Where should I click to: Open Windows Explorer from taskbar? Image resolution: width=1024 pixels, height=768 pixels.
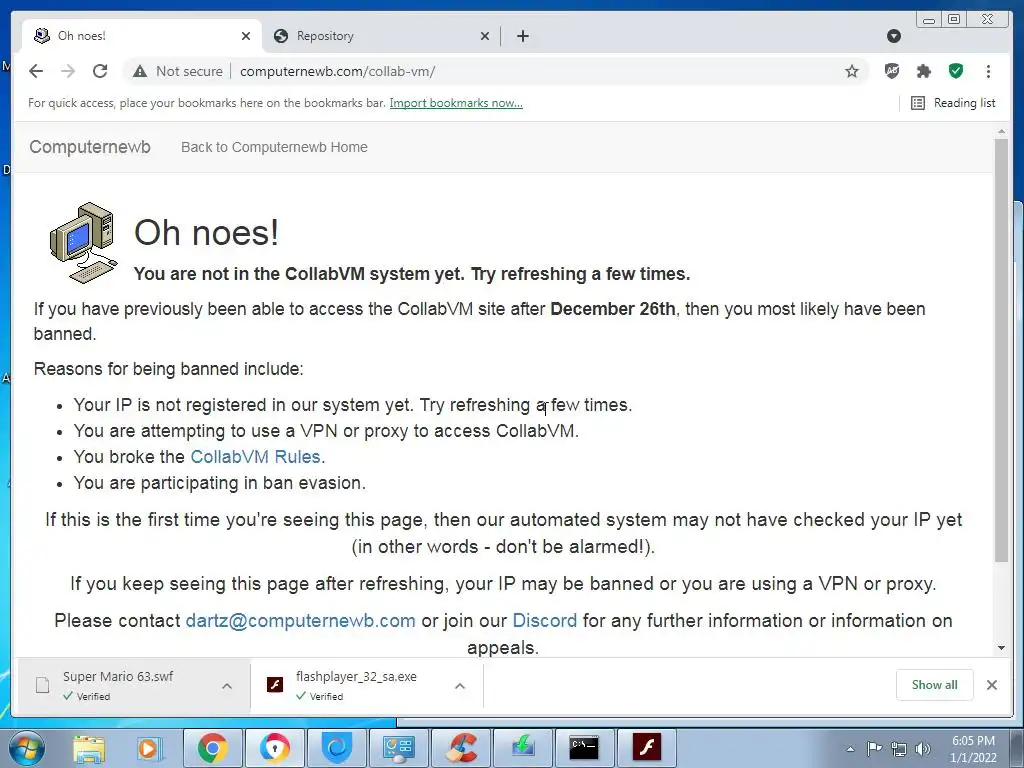click(x=89, y=748)
